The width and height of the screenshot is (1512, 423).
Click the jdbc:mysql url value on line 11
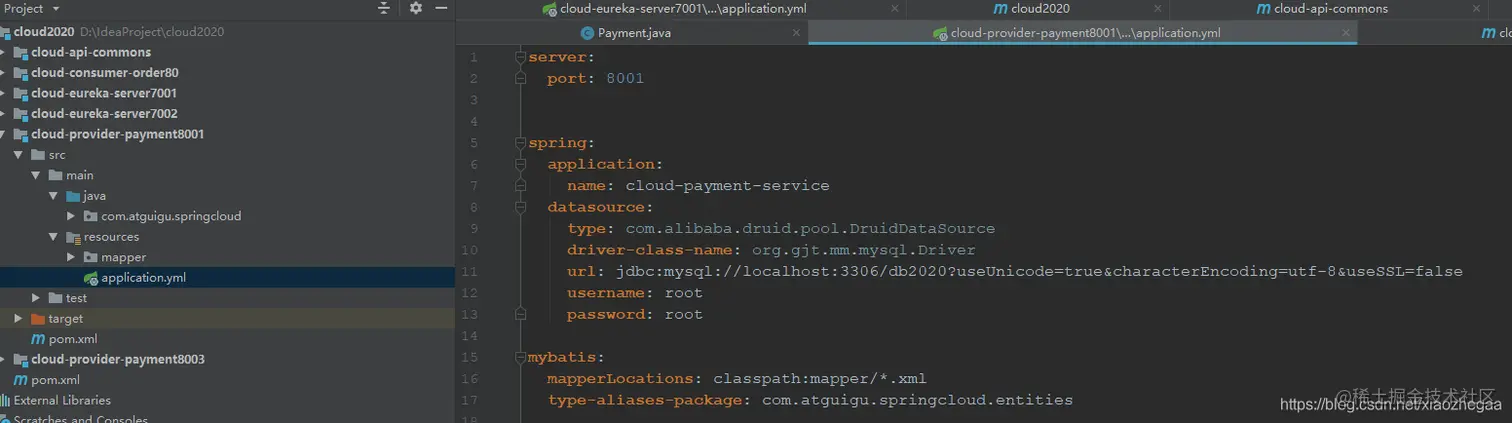tap(1038, 272)
